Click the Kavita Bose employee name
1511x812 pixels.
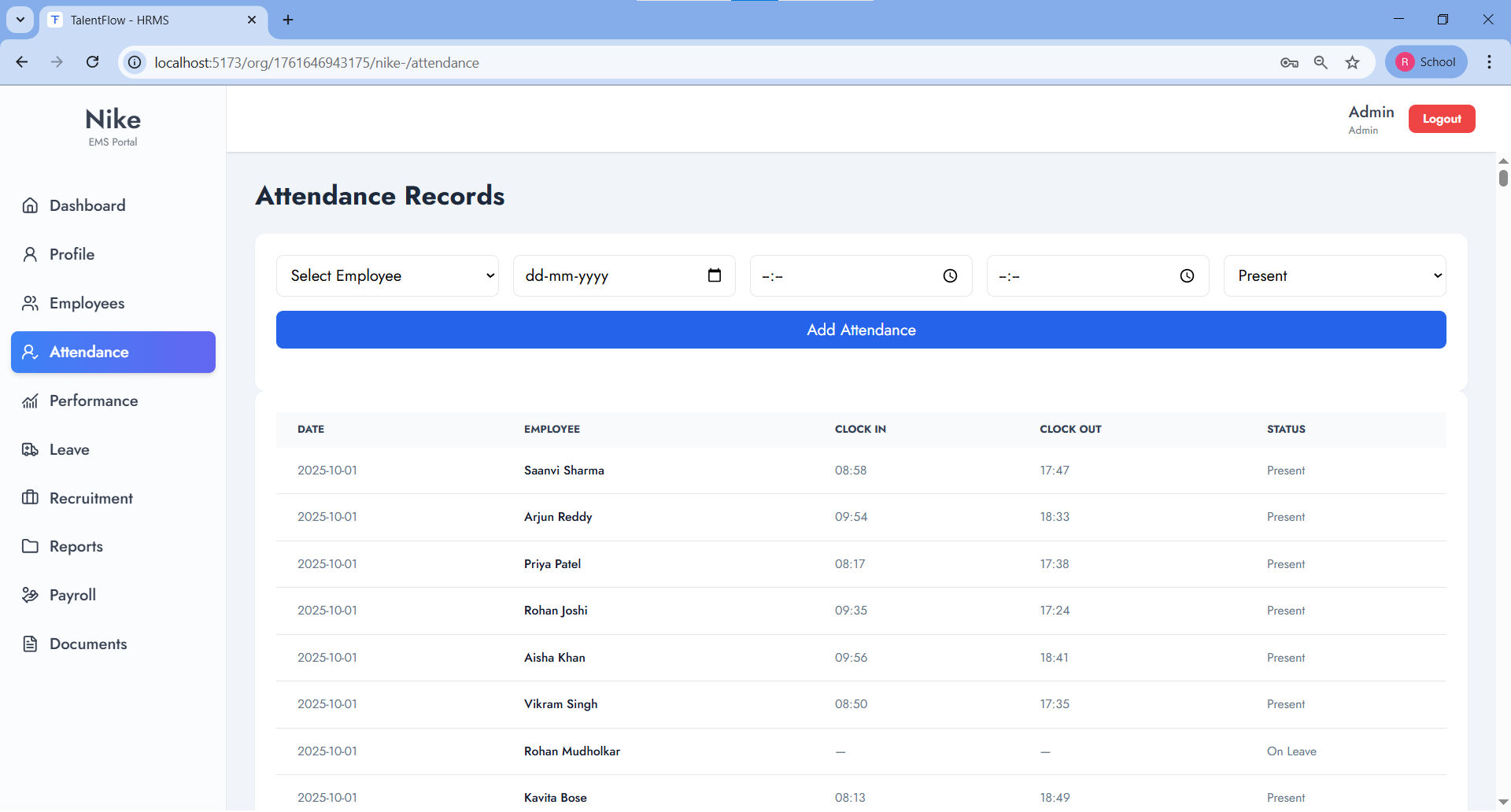tap(556, 798)
